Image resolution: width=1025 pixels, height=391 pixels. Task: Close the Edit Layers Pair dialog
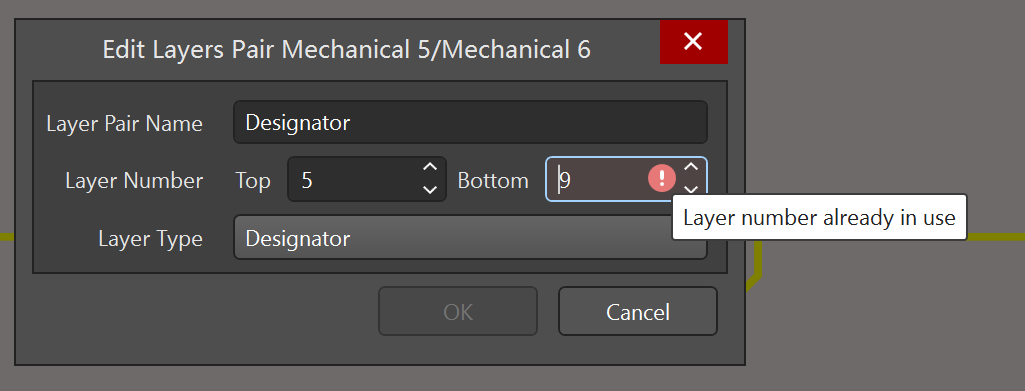693,41
